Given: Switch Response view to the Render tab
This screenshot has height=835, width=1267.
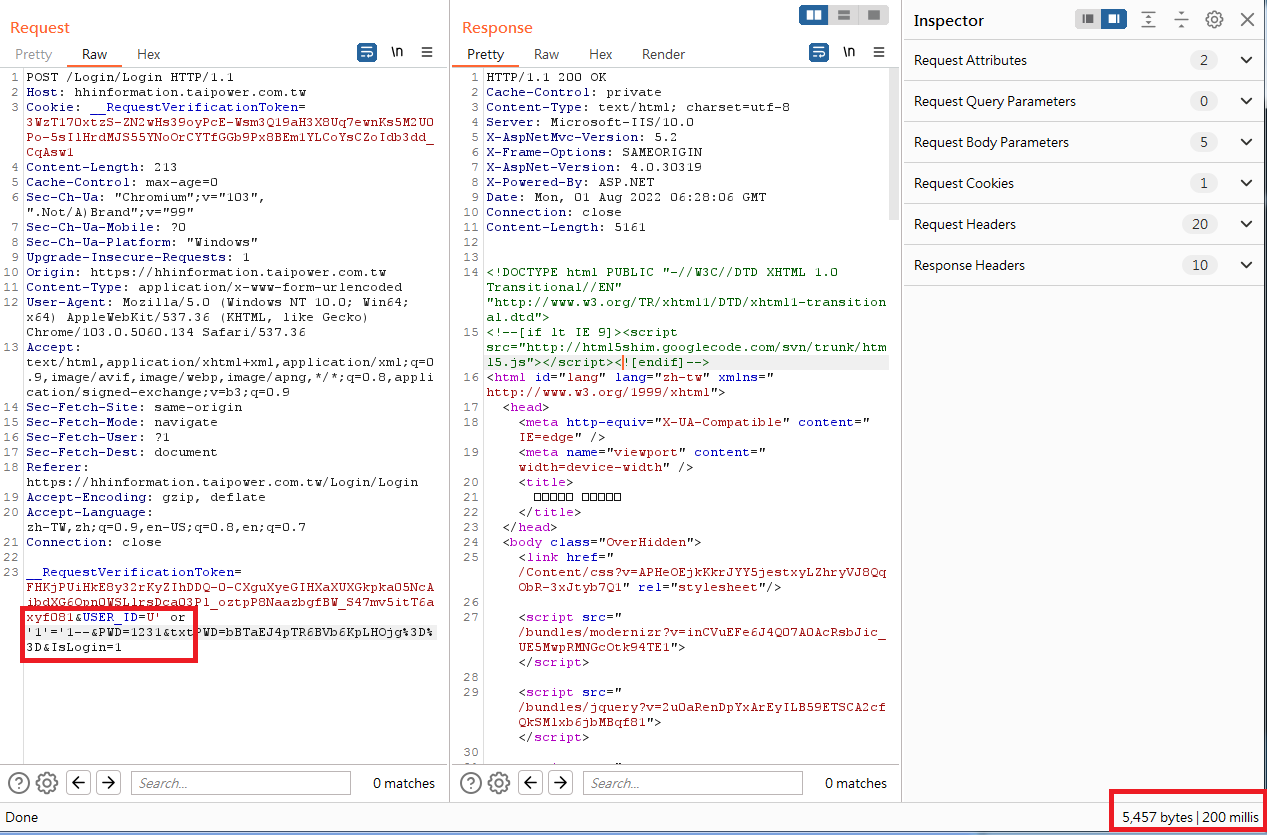Looking at the screenshot, I should tap(663, 54).
